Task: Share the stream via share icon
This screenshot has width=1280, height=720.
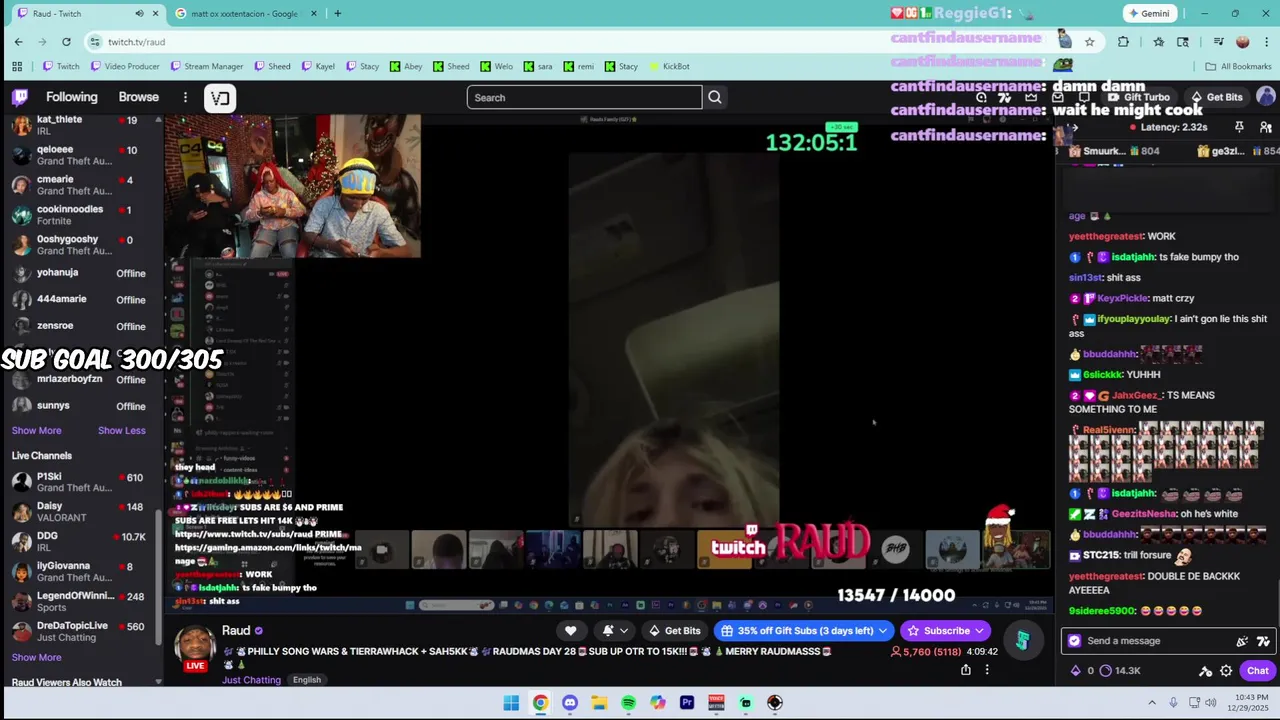Action: 966,670
